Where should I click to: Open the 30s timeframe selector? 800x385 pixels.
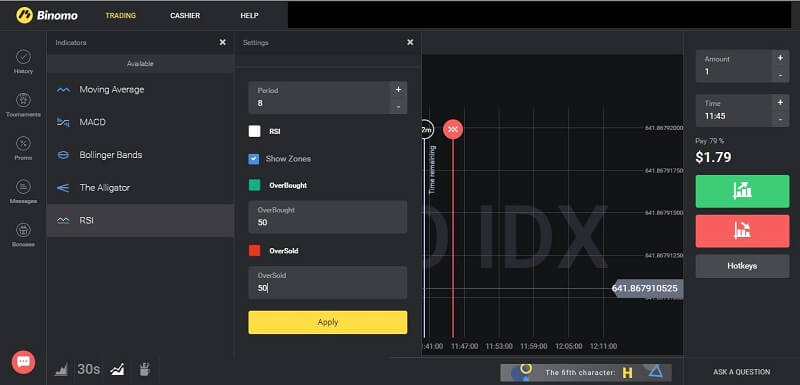pyautogui.click(x=88, y=369)
